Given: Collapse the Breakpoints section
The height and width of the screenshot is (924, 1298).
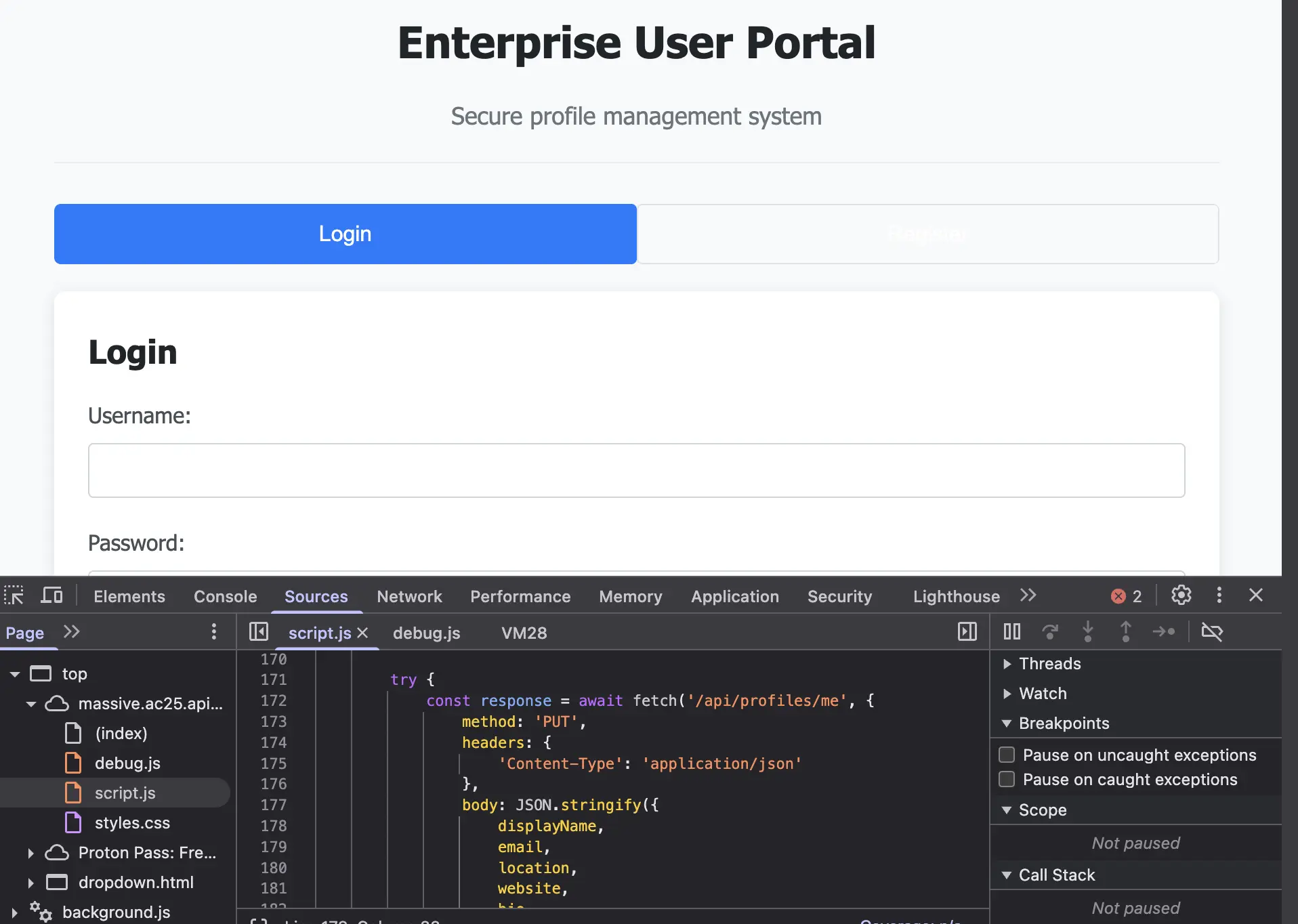Looking at the screenshot, I should point(1007,723).
